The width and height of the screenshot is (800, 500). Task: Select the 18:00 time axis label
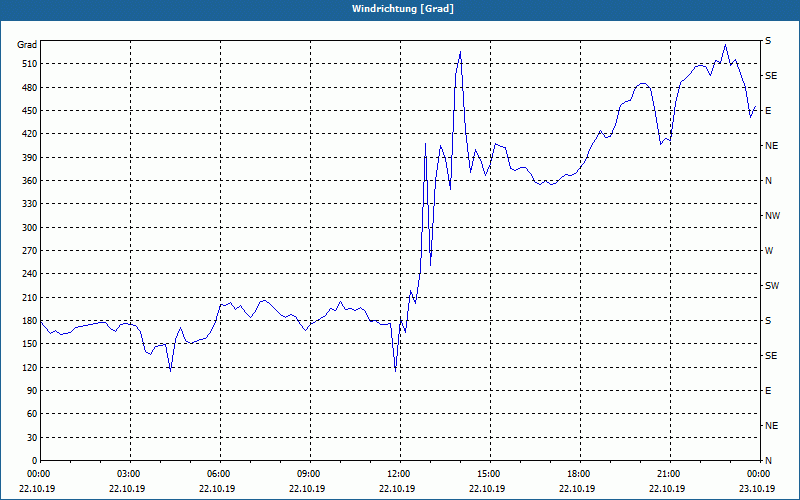[578, 474]
